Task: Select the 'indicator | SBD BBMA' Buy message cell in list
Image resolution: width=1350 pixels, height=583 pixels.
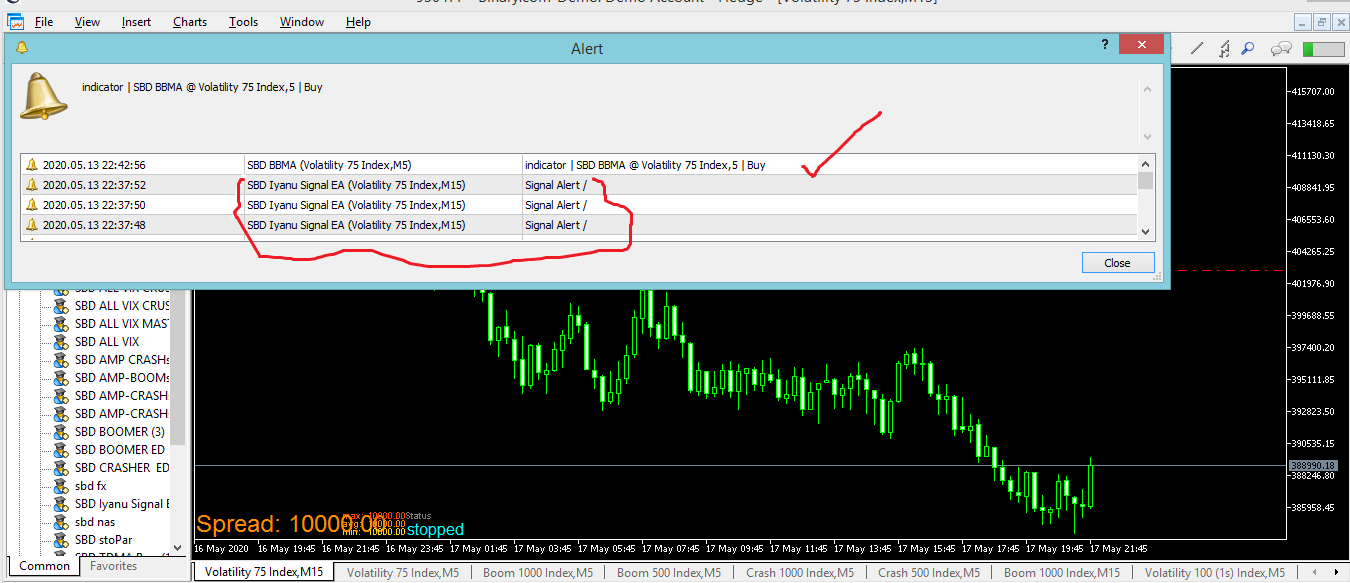Action: click(830, 165)
